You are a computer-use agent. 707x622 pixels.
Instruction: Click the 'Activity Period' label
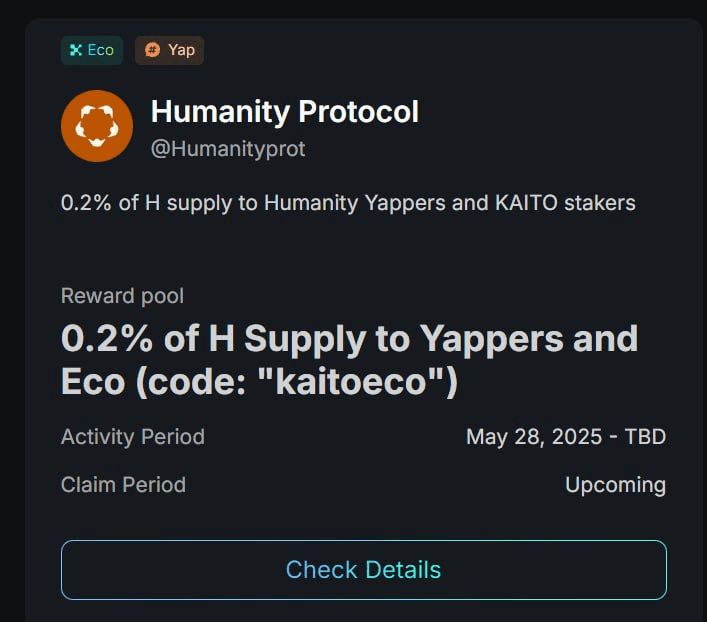(x=133, y=437)
